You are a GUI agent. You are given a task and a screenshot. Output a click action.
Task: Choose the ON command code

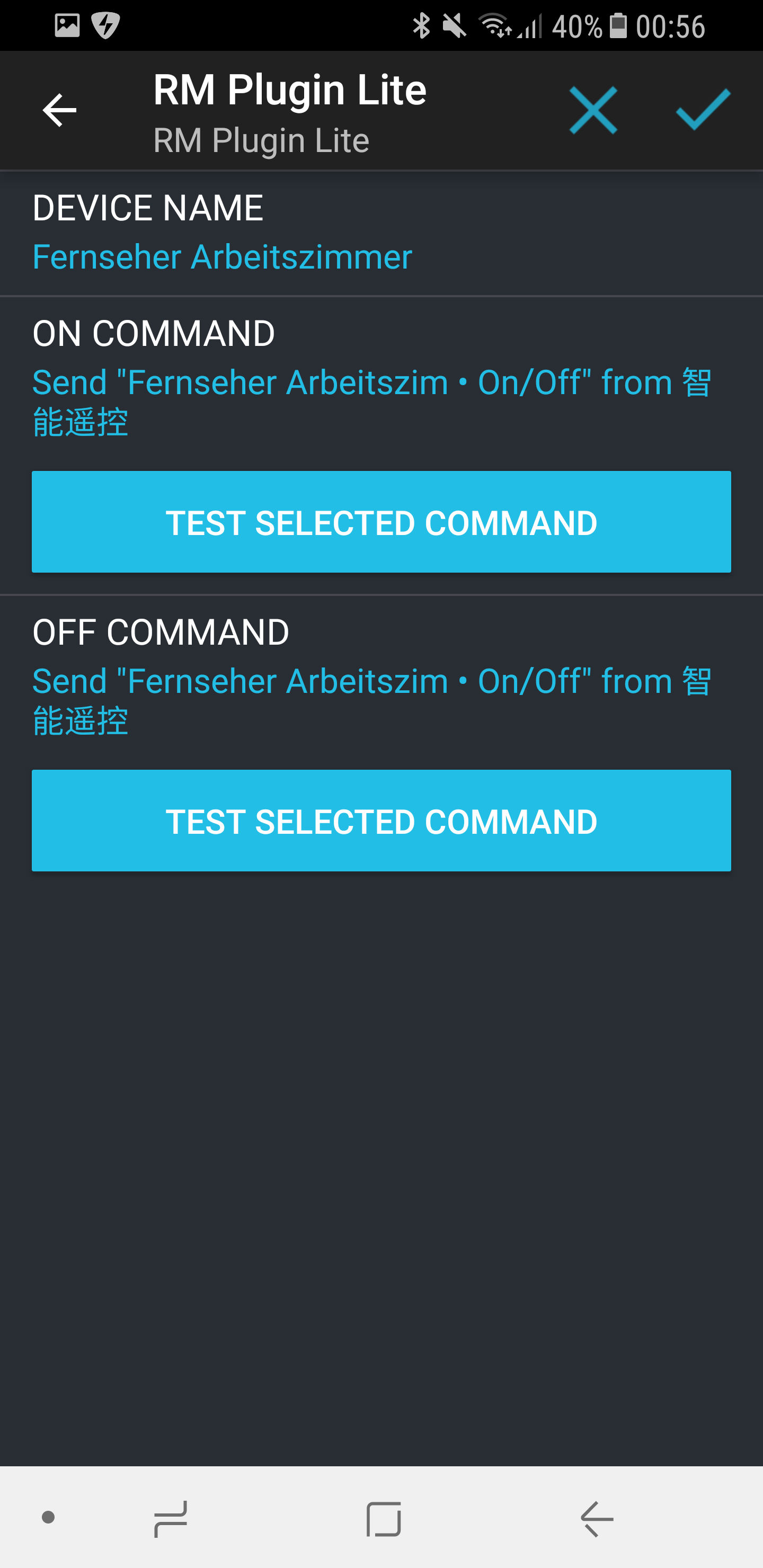pos(371,402)
